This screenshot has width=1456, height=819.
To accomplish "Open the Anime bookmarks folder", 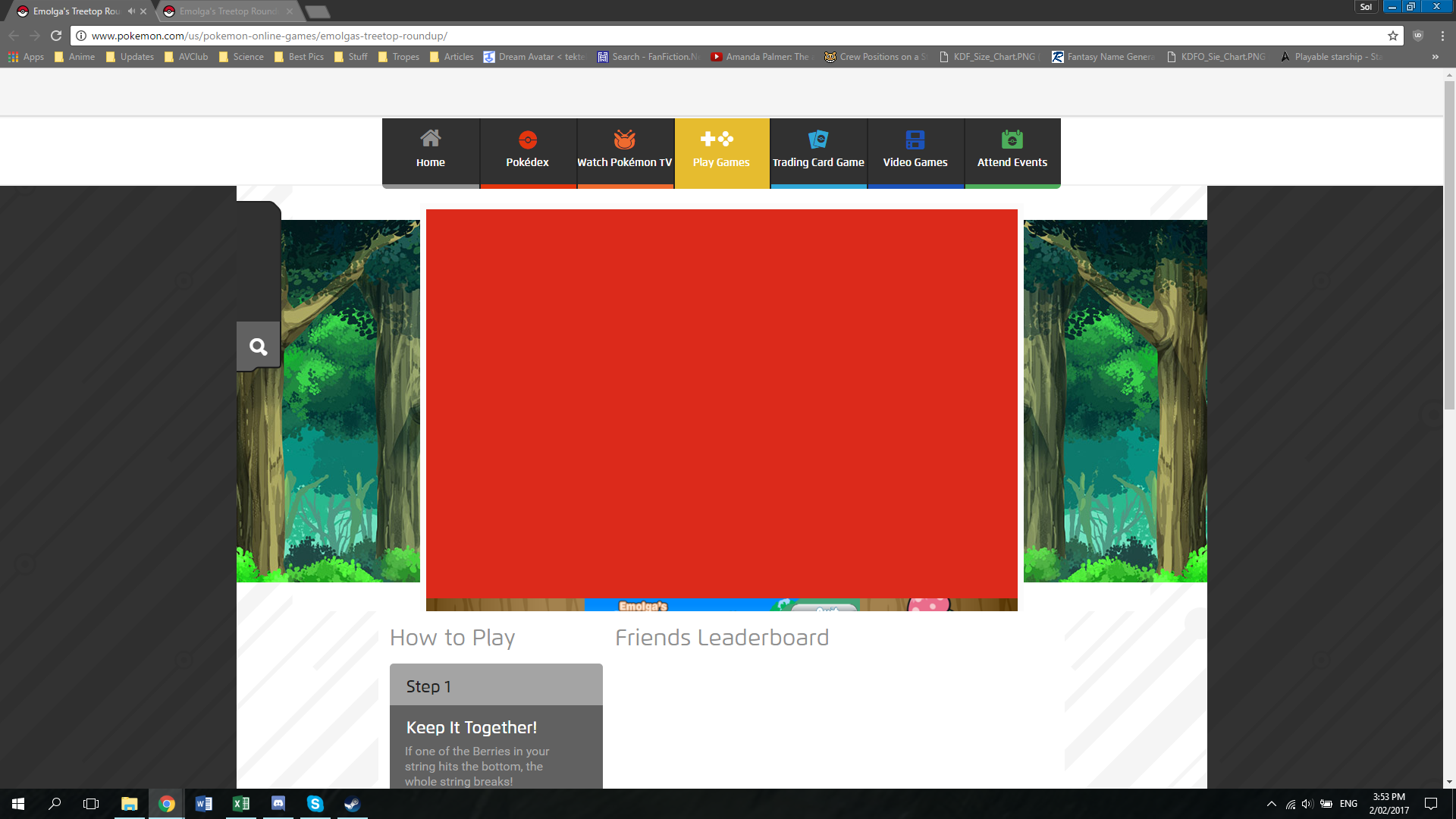I will [74, 57].
